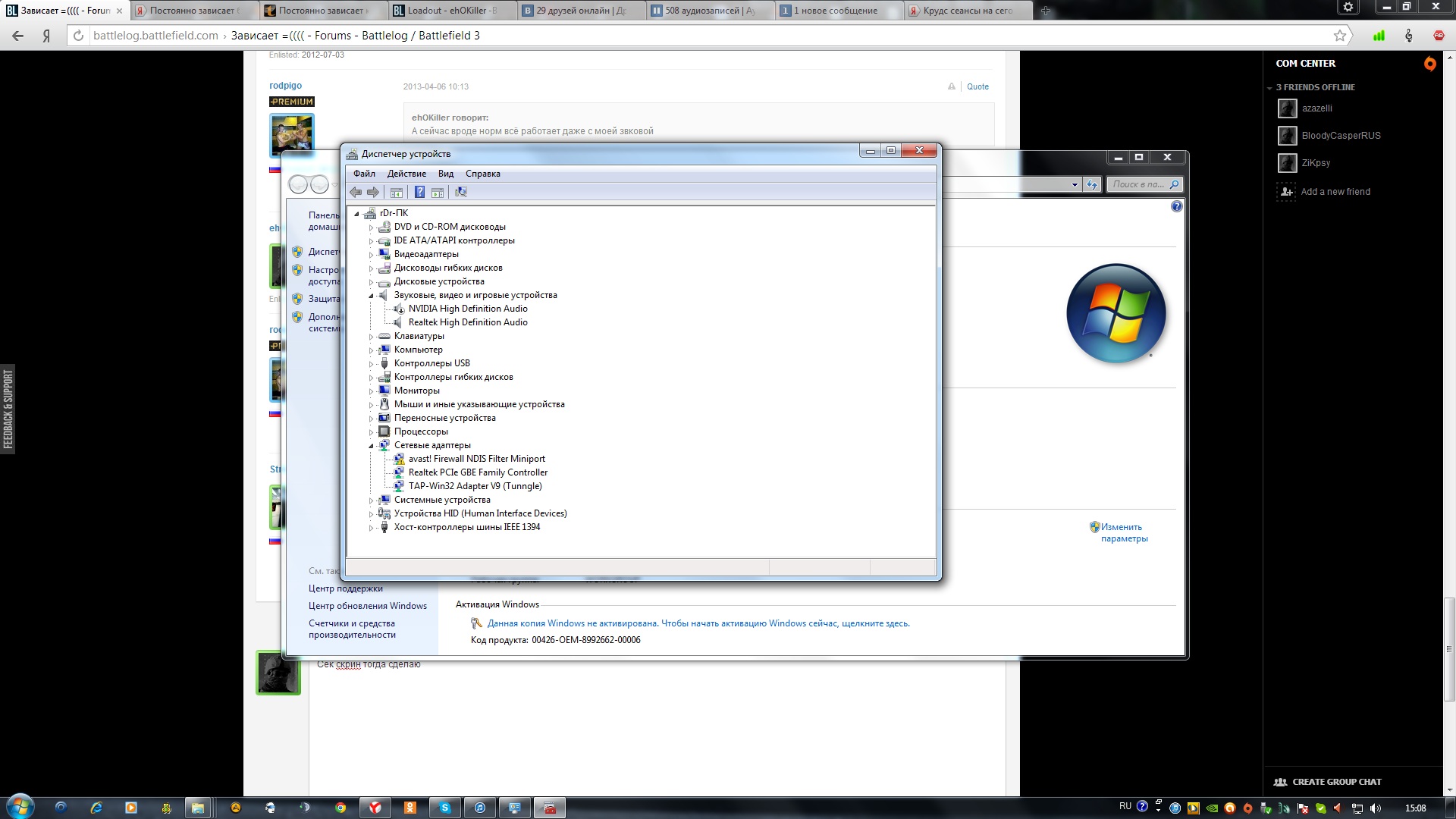
Task: Click Scan for hardware changes toolbar icon
Action: point(461,193)
